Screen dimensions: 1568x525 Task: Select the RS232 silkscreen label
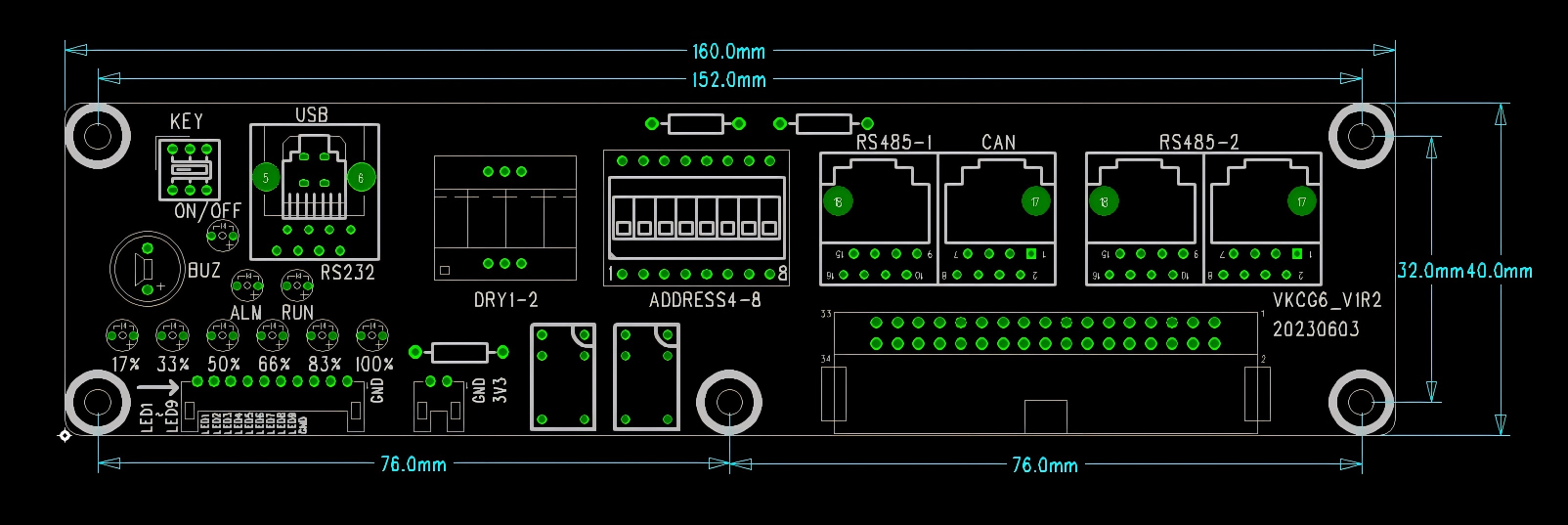[347, 273]
